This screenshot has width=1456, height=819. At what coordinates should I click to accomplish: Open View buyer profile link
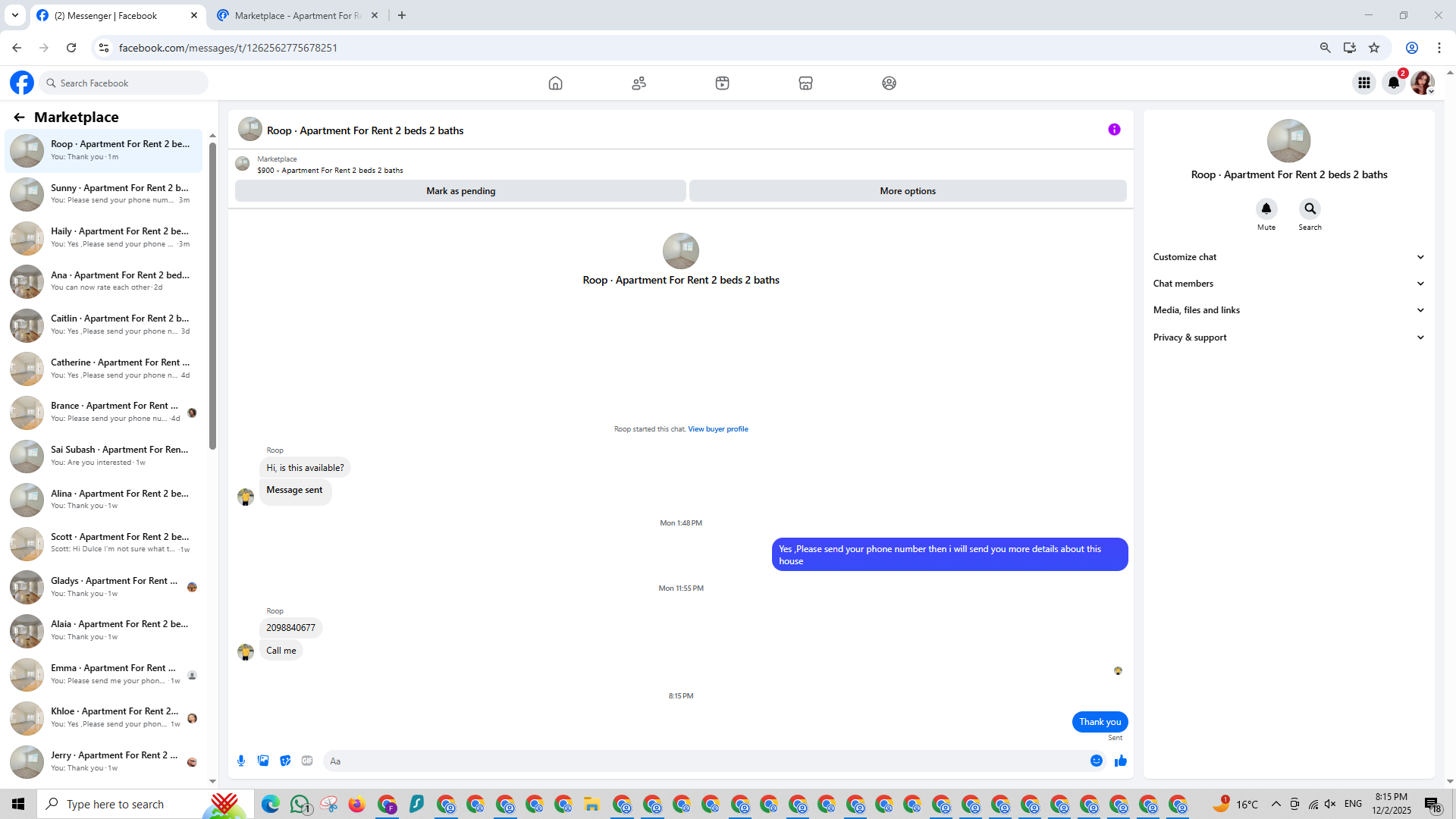717,429
